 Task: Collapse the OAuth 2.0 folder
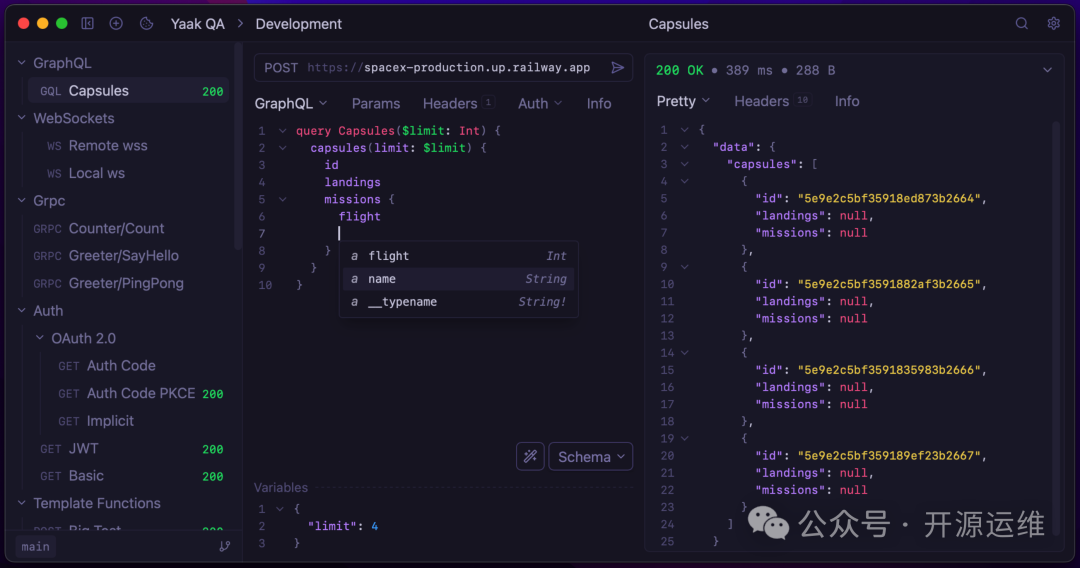coord(40,338)
